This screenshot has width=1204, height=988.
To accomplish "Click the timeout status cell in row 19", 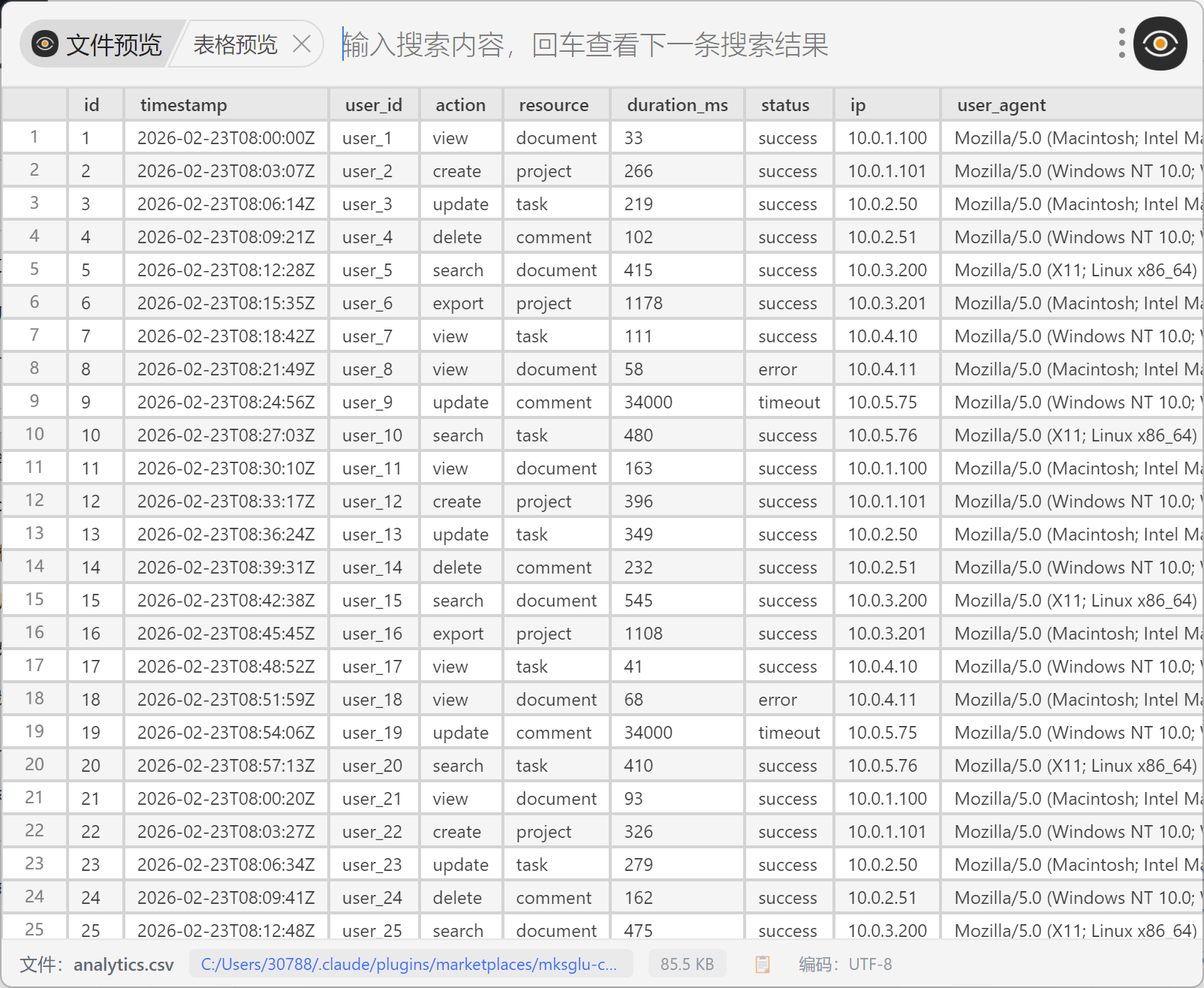I will 789,732.
